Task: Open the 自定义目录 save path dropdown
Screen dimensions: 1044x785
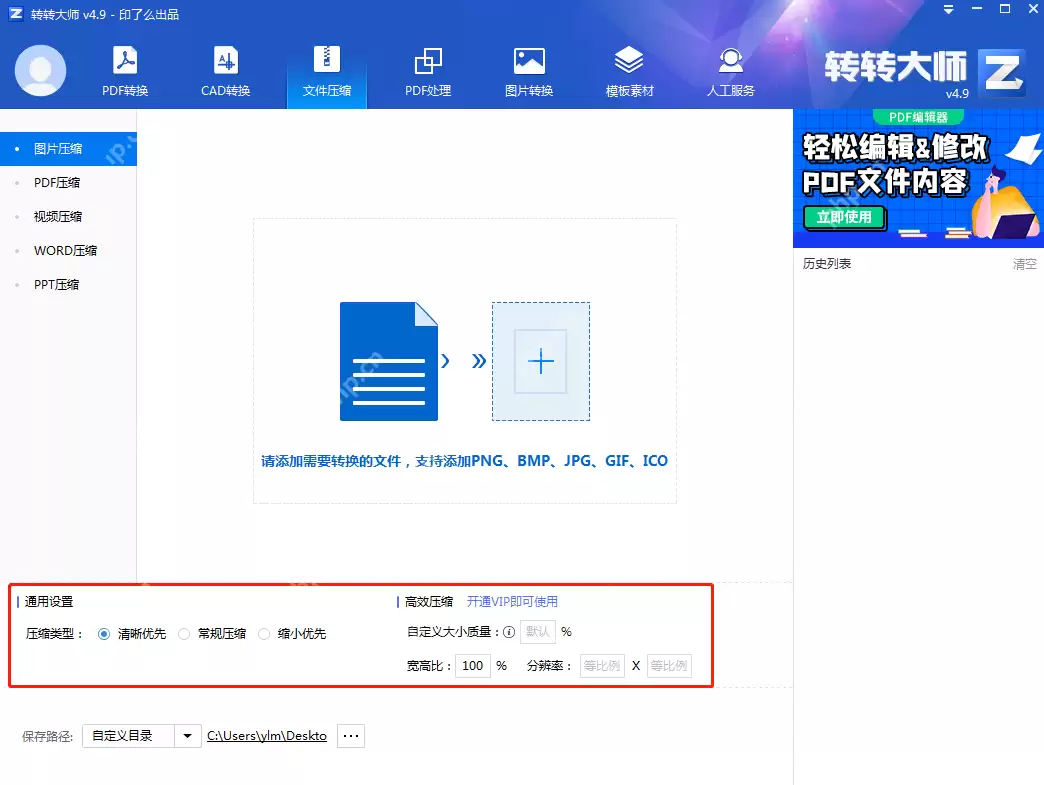Action: coord(187,735)
